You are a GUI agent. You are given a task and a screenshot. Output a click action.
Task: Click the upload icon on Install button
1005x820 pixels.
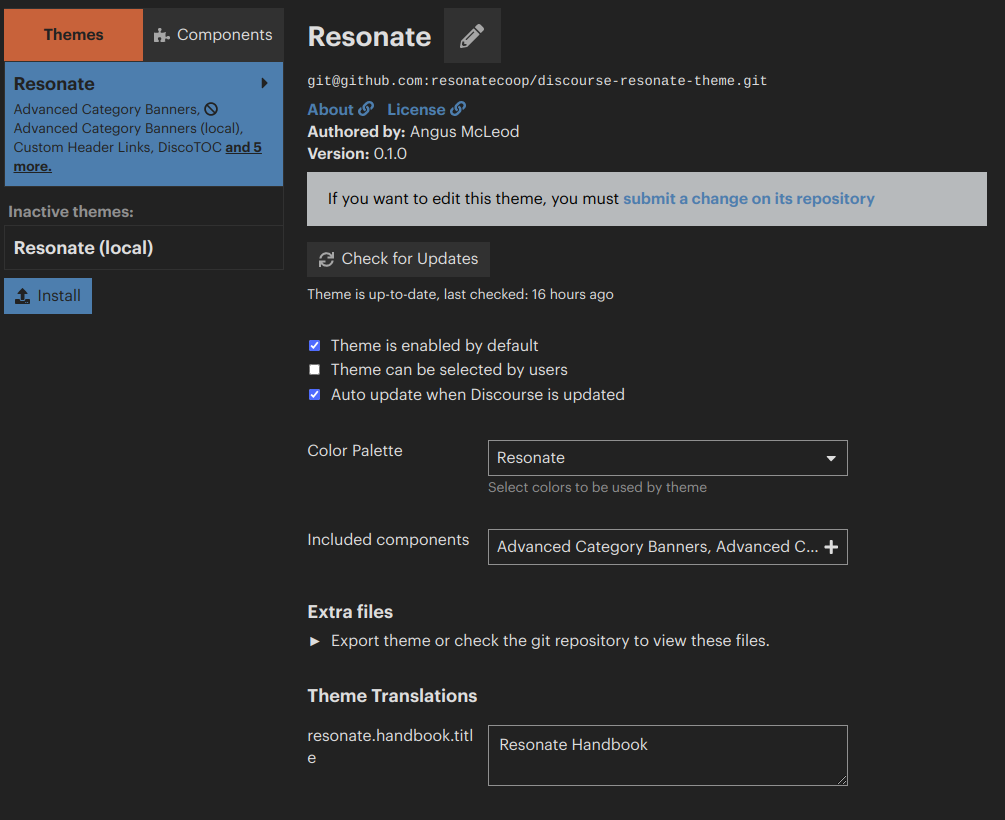coord(22,296)
